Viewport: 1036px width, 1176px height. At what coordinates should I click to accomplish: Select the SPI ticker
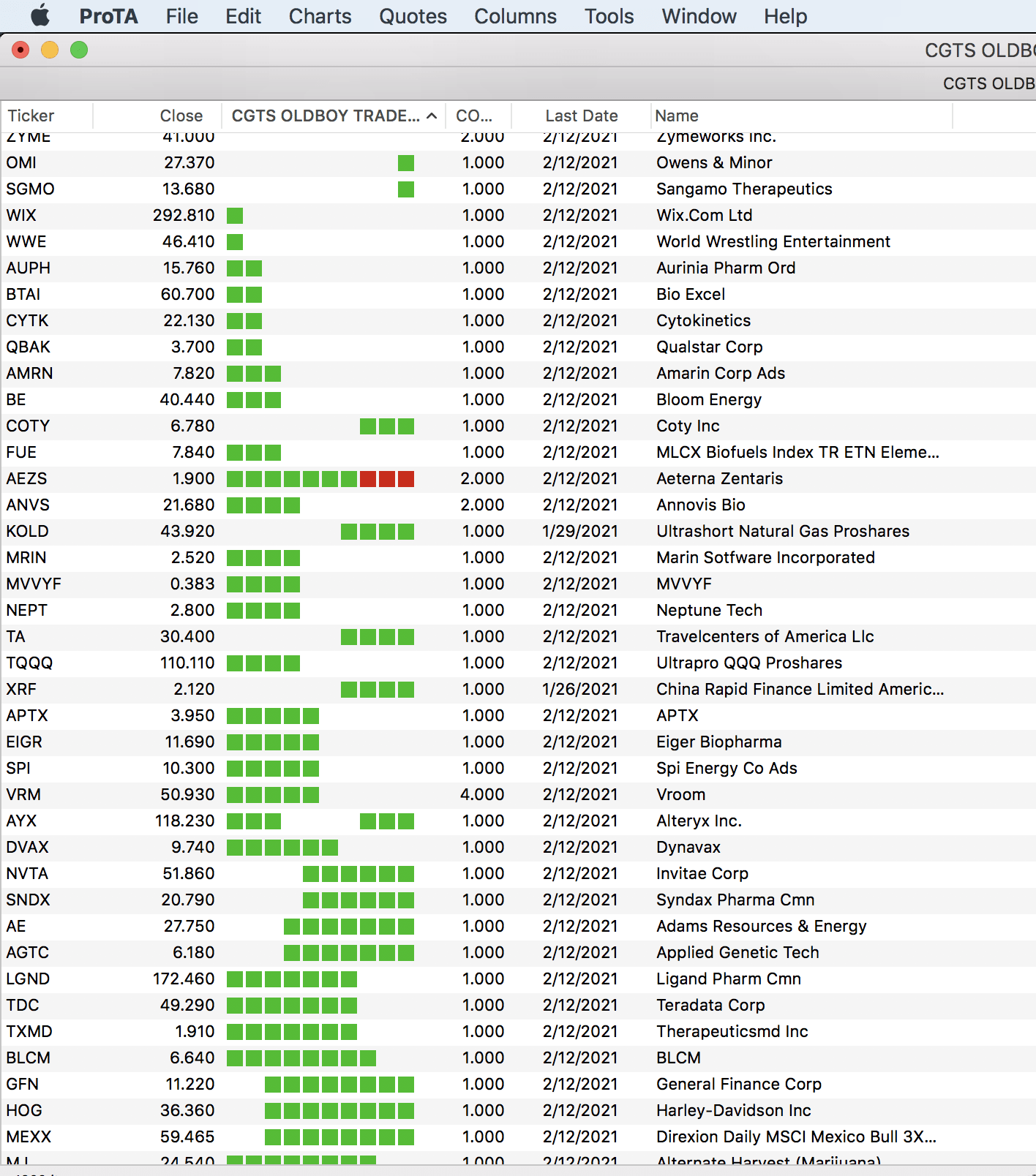click(x=18, y=768)
